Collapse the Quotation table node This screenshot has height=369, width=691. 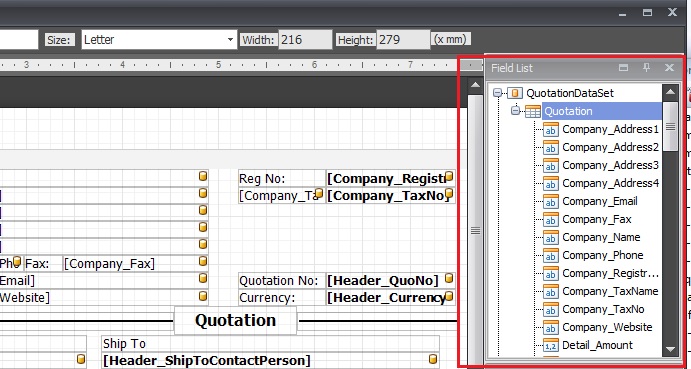click(x=516, y=111)
